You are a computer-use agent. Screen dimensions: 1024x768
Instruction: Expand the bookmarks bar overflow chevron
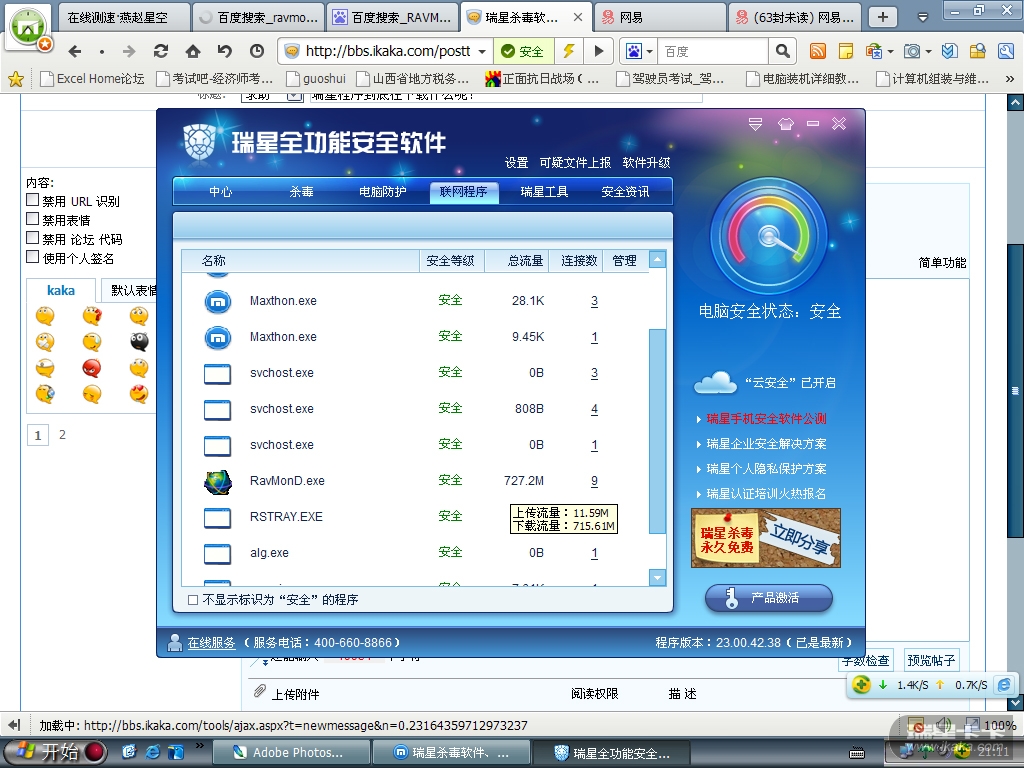pyautogui.click(x=1009, y=79)
